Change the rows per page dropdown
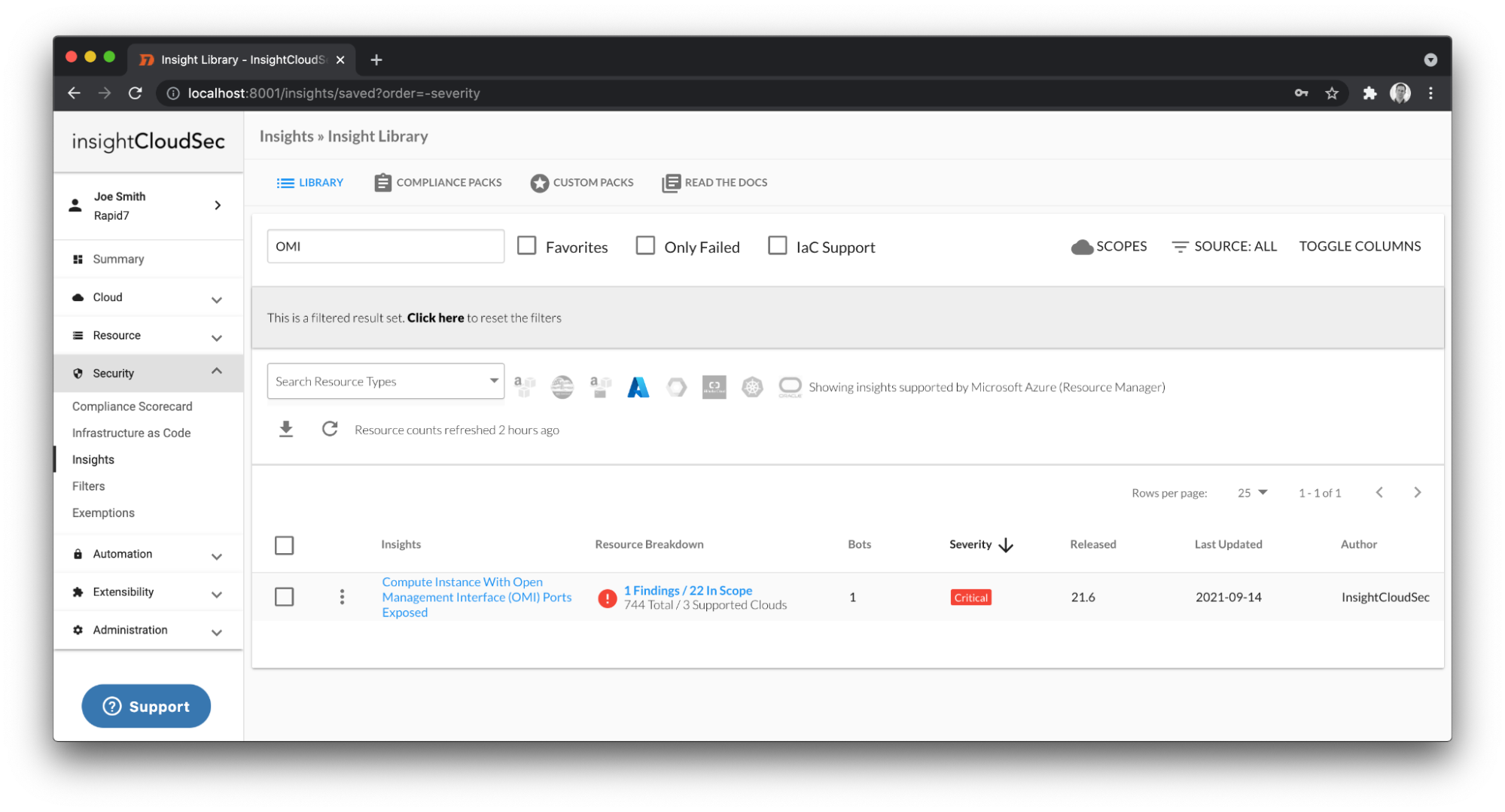Screen dimensions: 1505x812 click(x=1252, y=493)
